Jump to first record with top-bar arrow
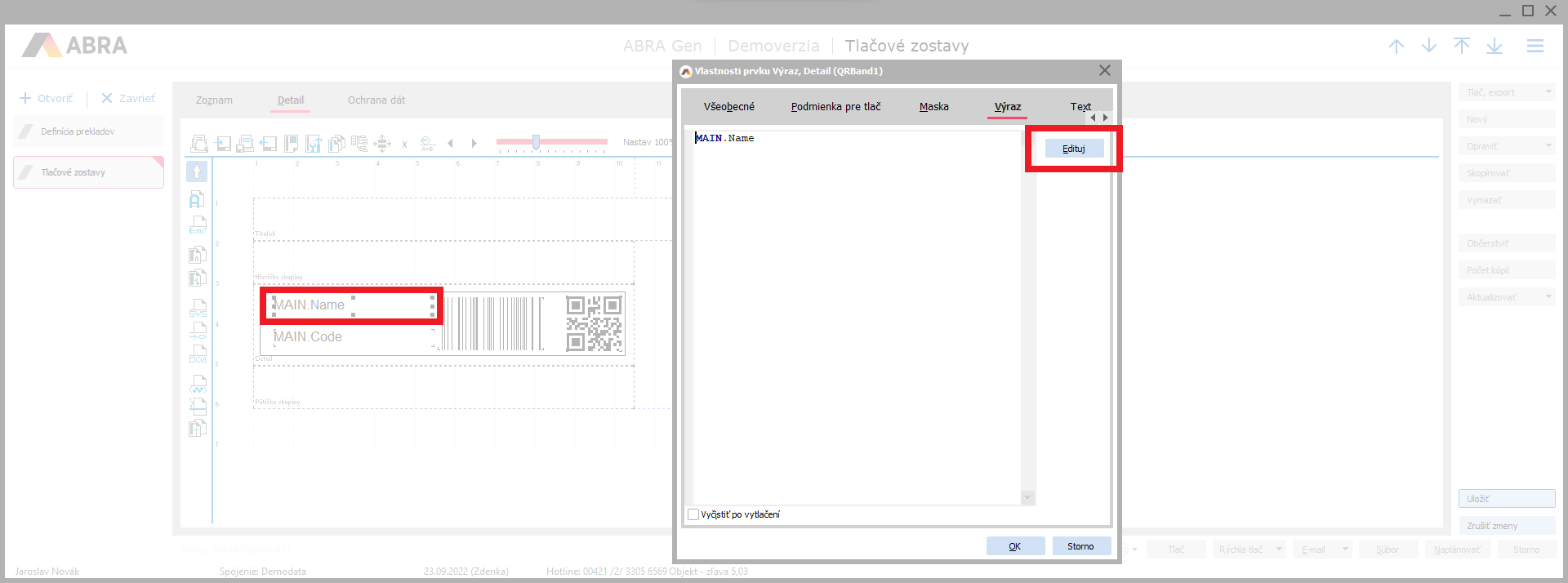Screen dimensions: 1568x583 (x=1461, y=47)
